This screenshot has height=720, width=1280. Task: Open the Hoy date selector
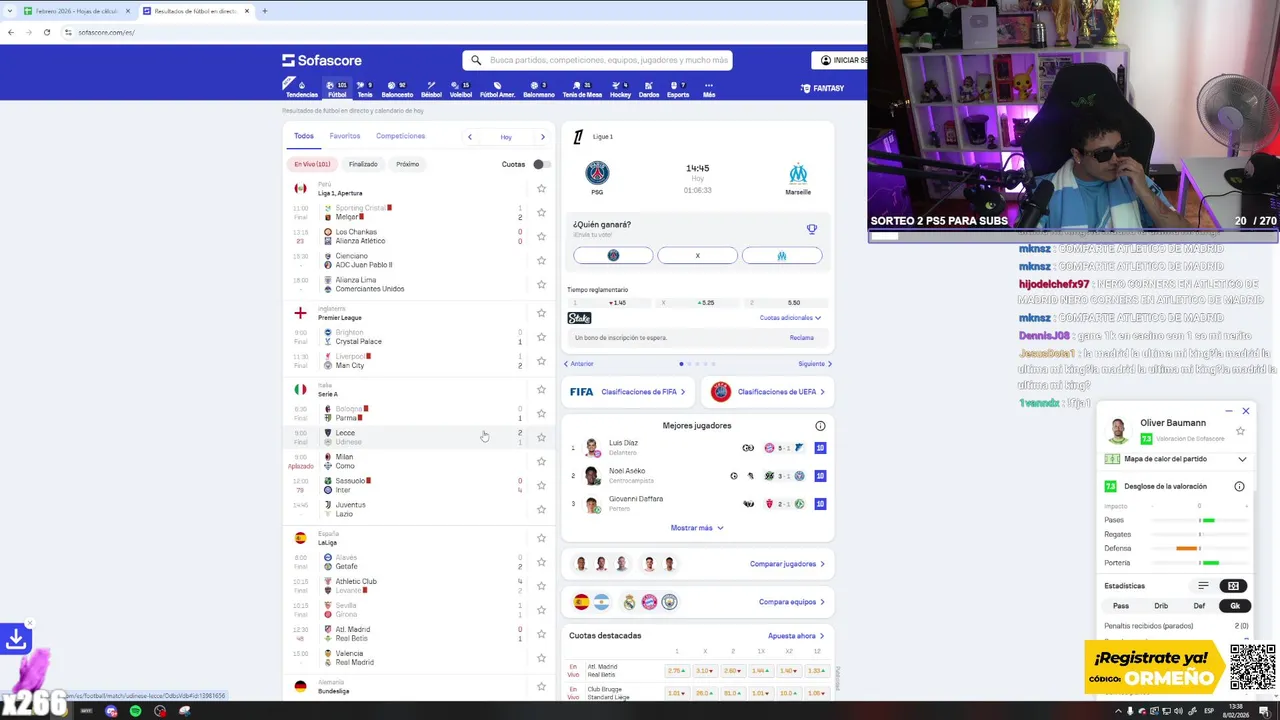click(x=506, y=137)
